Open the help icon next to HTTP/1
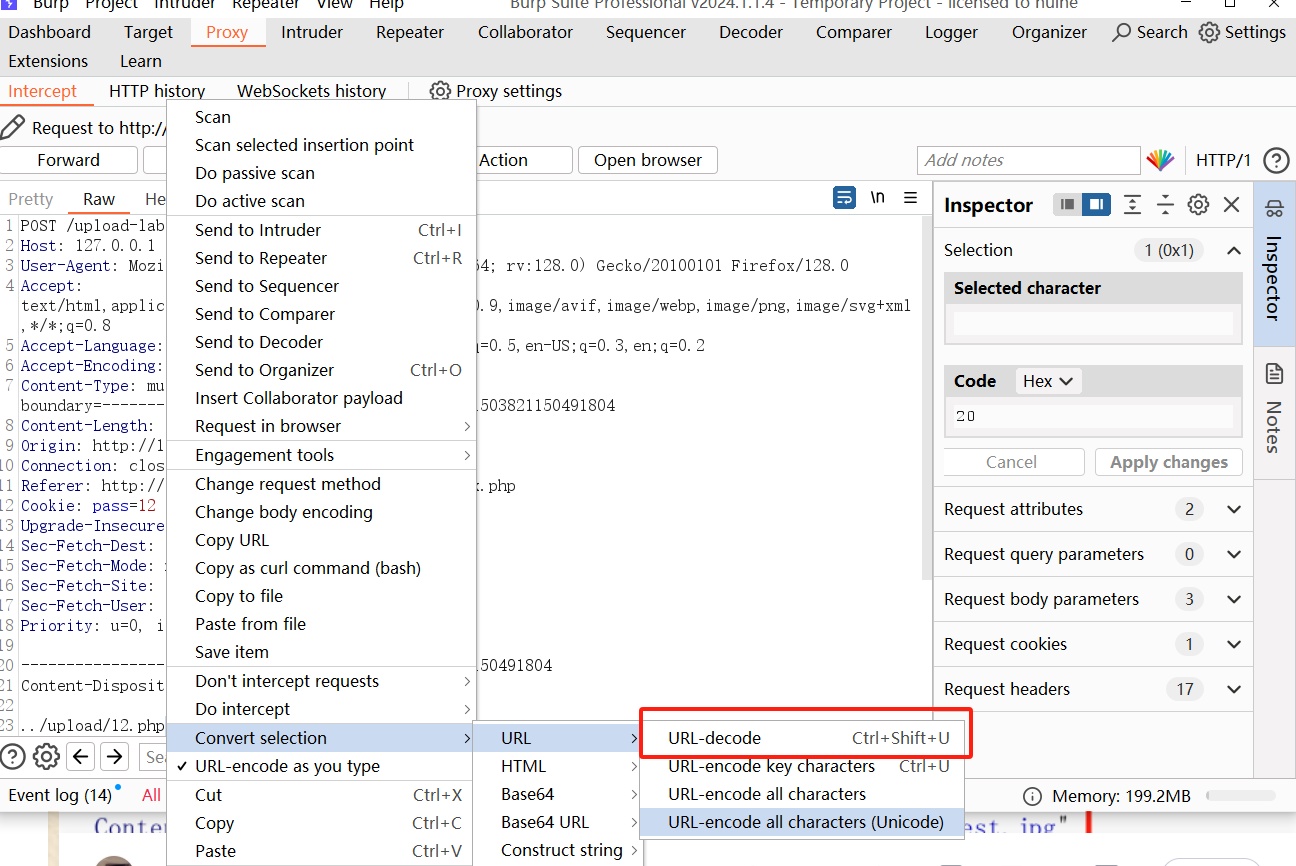 coord(1276,160)
